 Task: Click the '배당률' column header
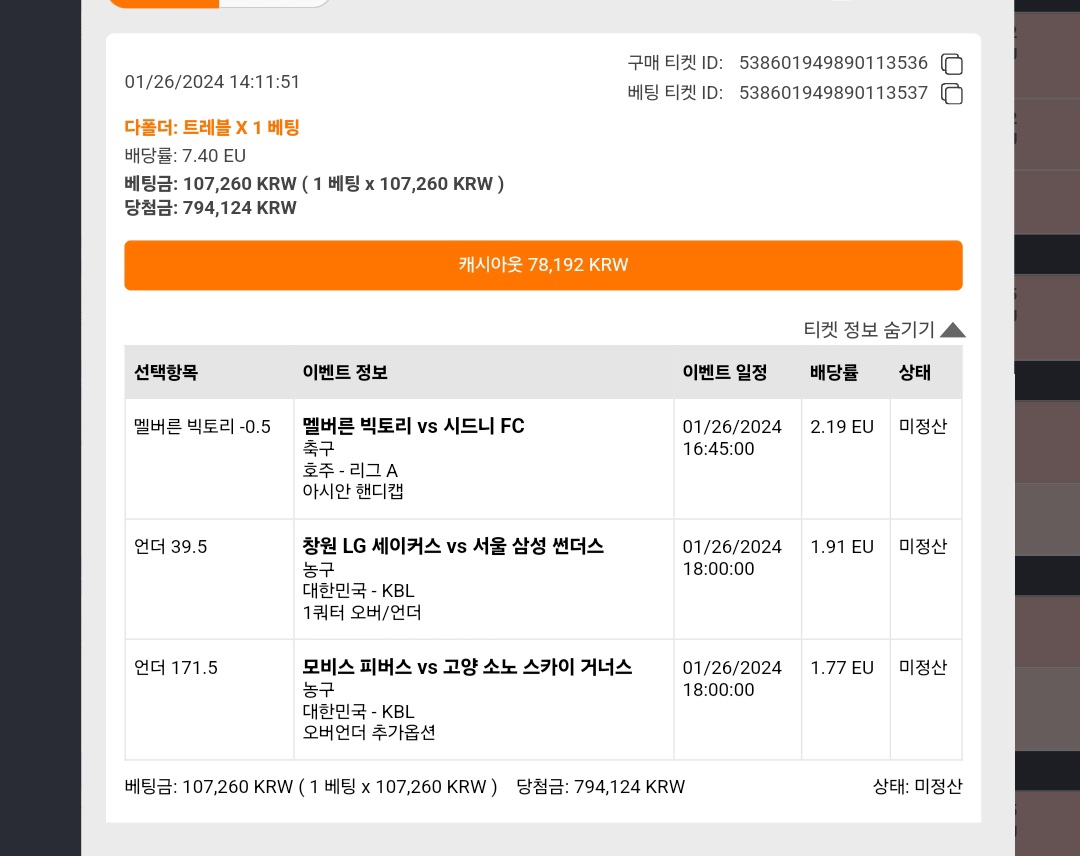point(834,373)
